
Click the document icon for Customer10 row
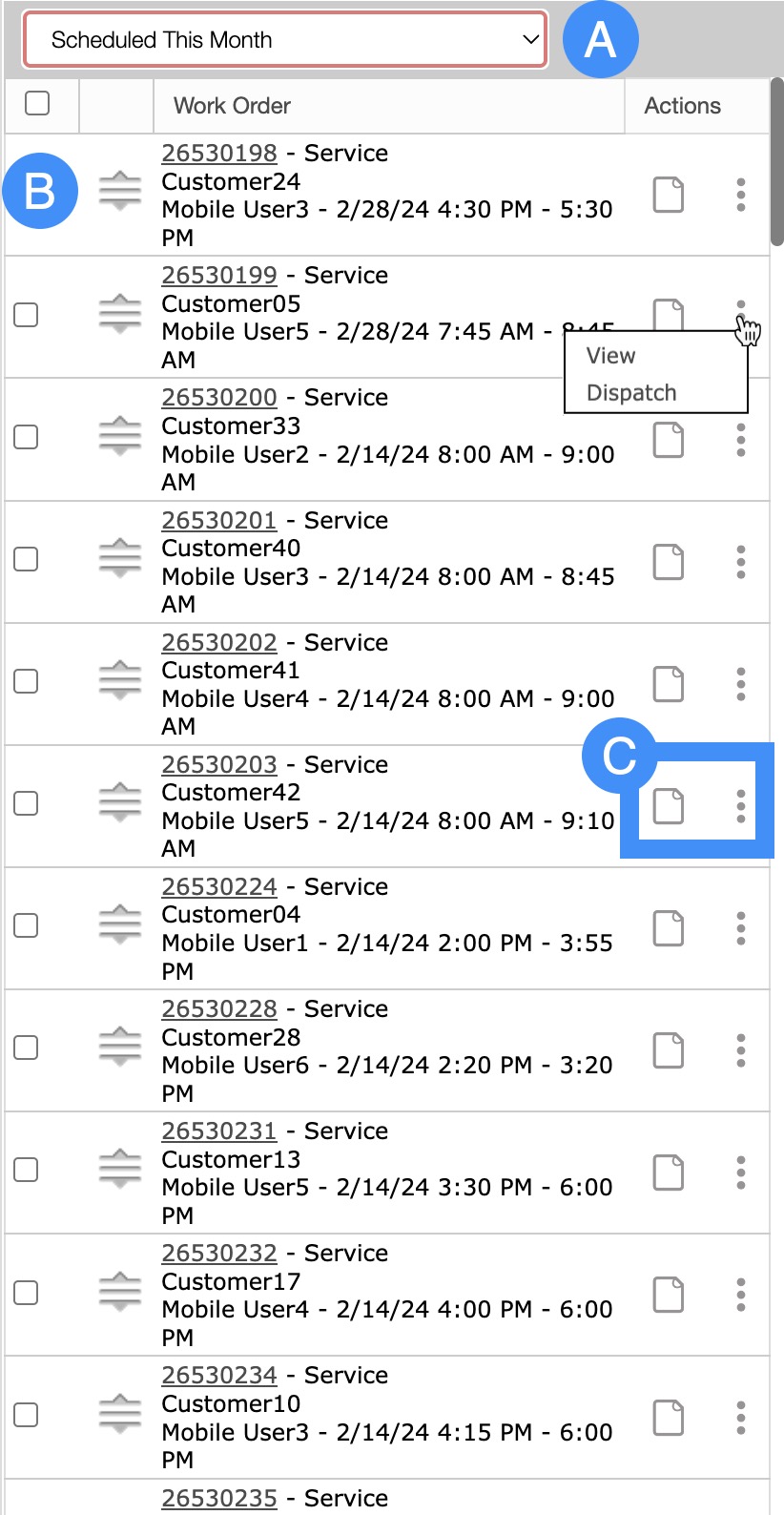[x=668, y=1418]
